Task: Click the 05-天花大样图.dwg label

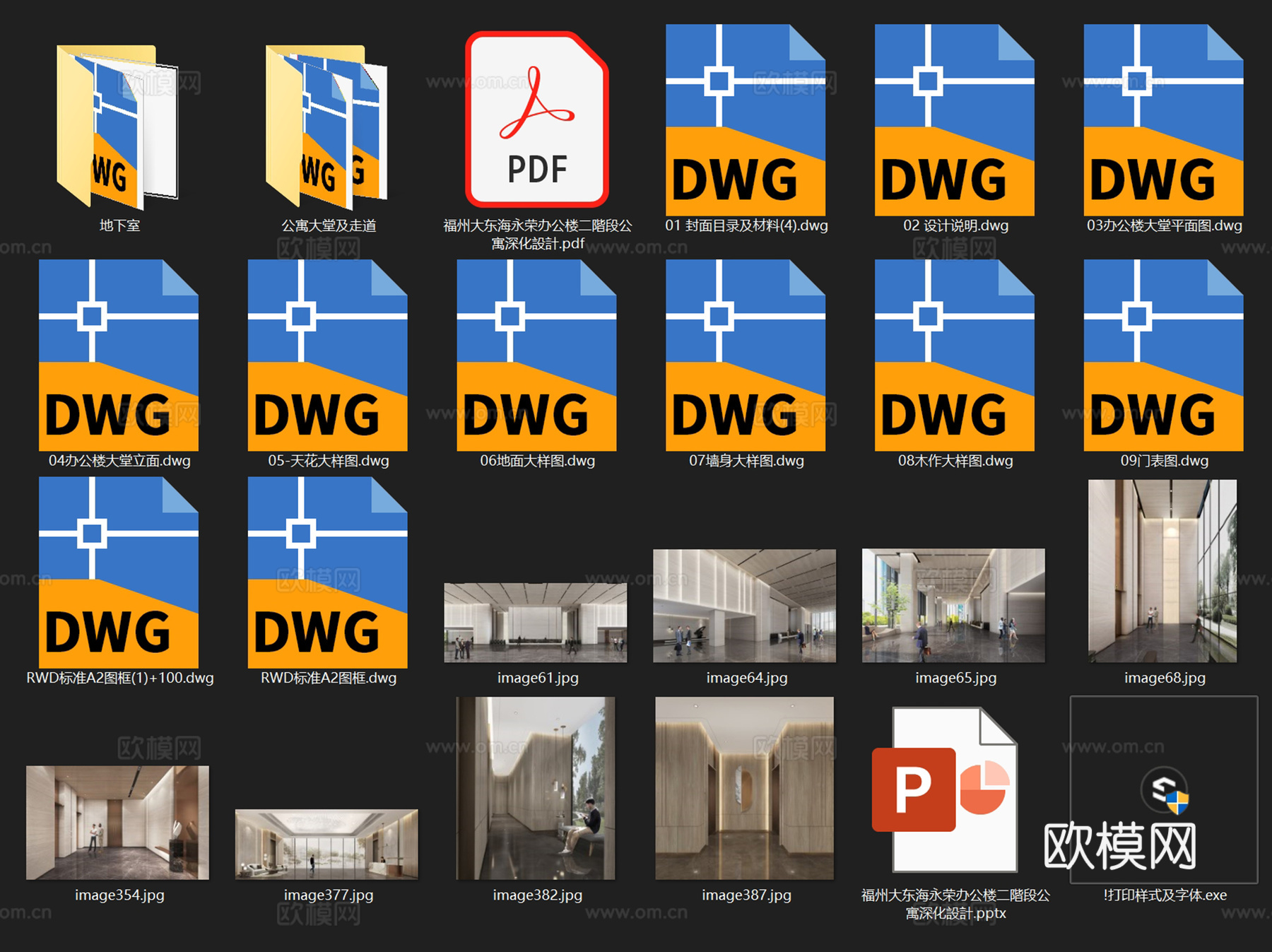Action: click(329, 461)
